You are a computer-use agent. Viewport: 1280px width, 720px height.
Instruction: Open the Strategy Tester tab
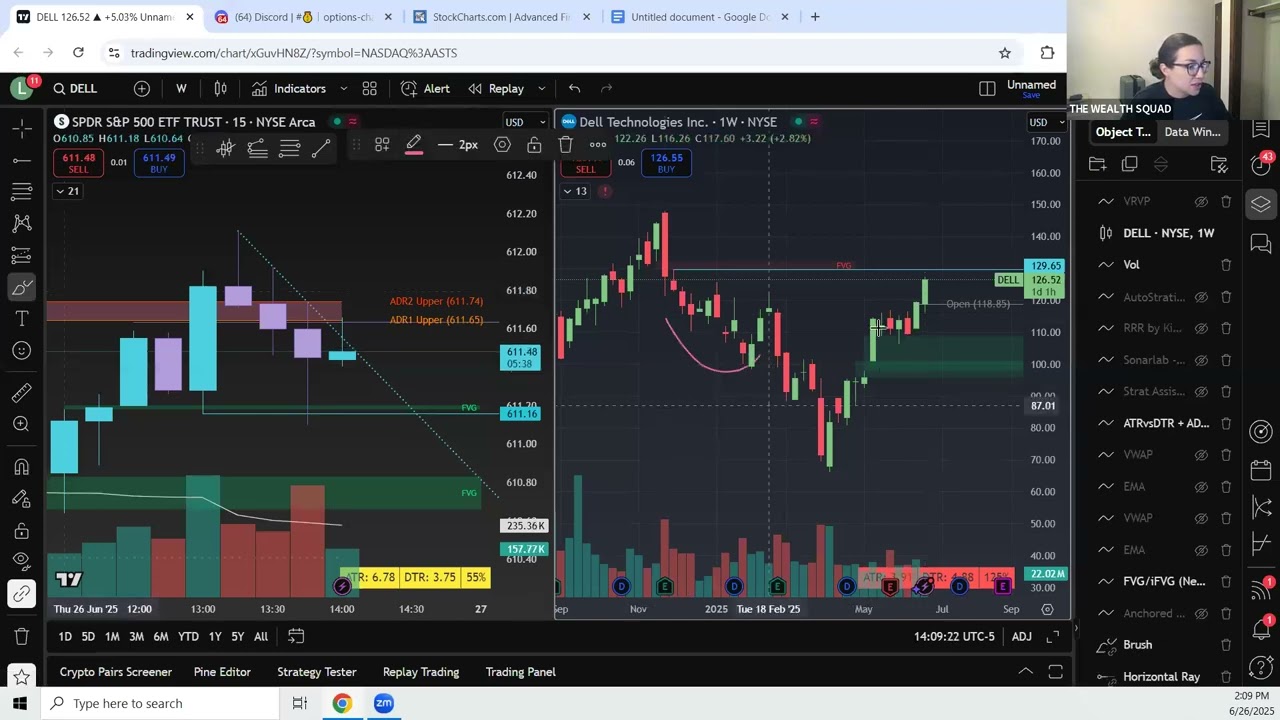point(317,672)
